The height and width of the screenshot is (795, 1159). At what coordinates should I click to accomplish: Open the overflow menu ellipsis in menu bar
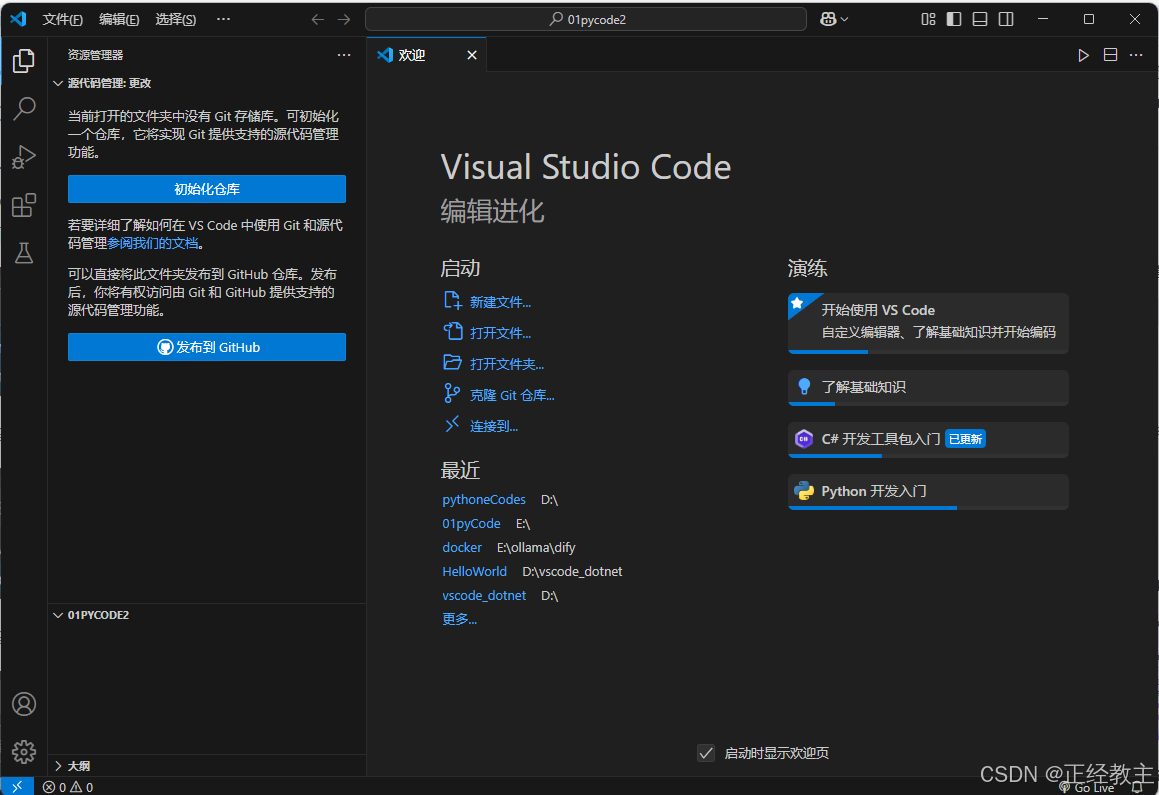(x=223, y=19)
